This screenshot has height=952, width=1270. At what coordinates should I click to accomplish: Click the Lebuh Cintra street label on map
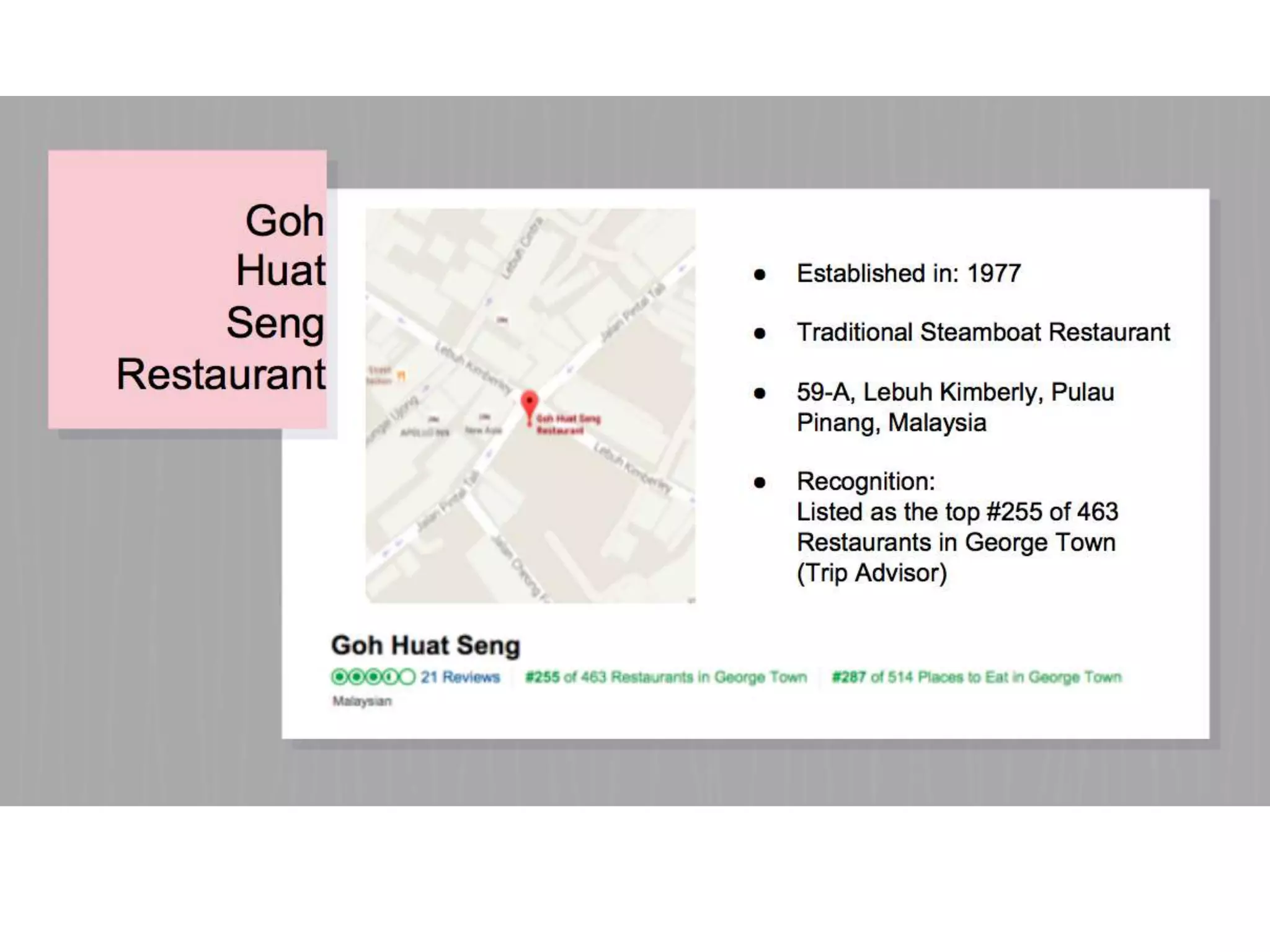(x=522, y=247)
